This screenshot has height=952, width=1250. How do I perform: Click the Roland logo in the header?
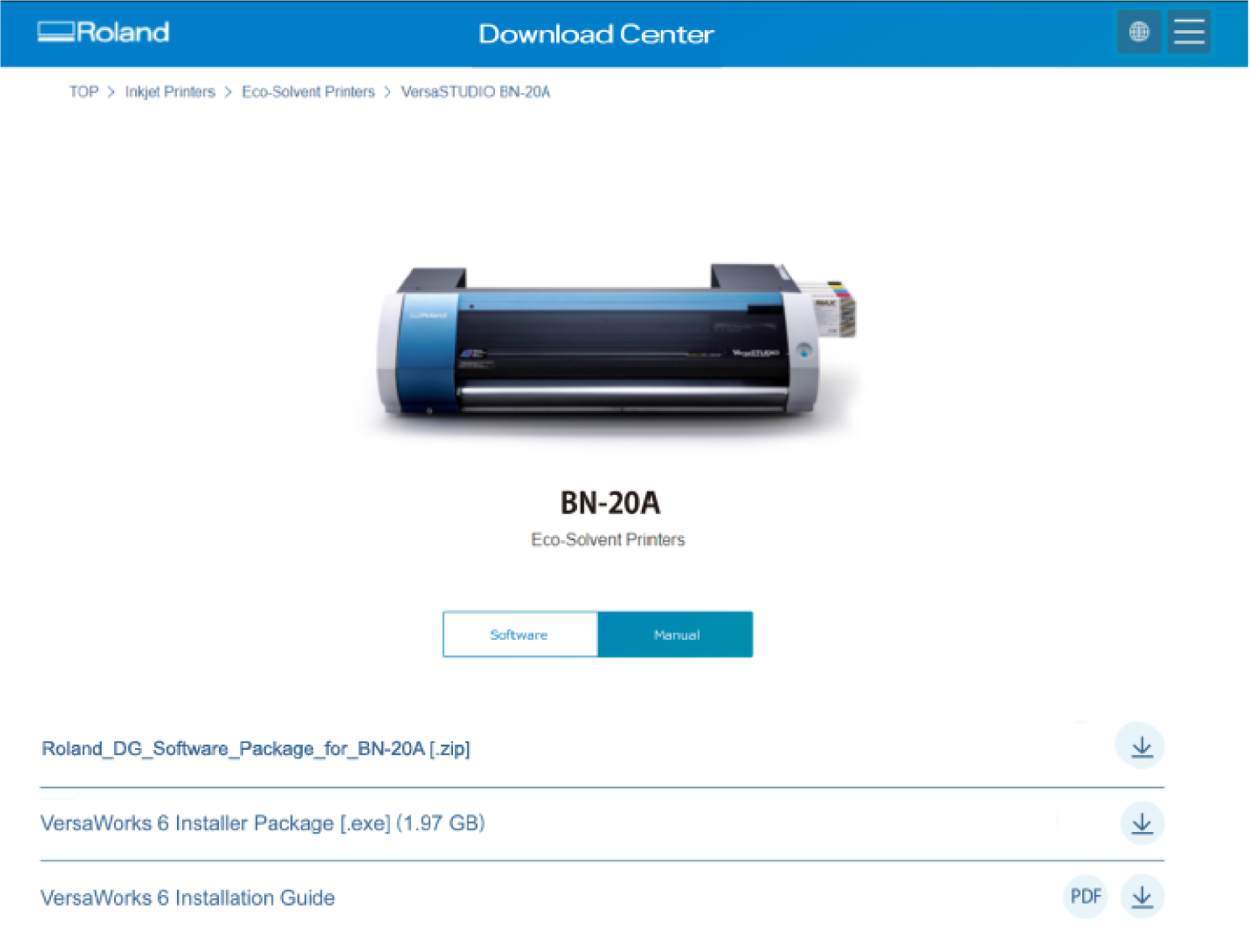pos(103,32)
